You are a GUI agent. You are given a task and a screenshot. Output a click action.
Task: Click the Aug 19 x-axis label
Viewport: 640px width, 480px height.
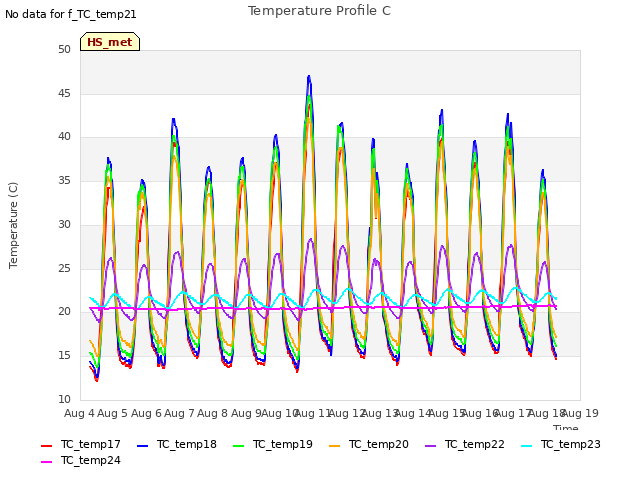click(x=580, y=413)
